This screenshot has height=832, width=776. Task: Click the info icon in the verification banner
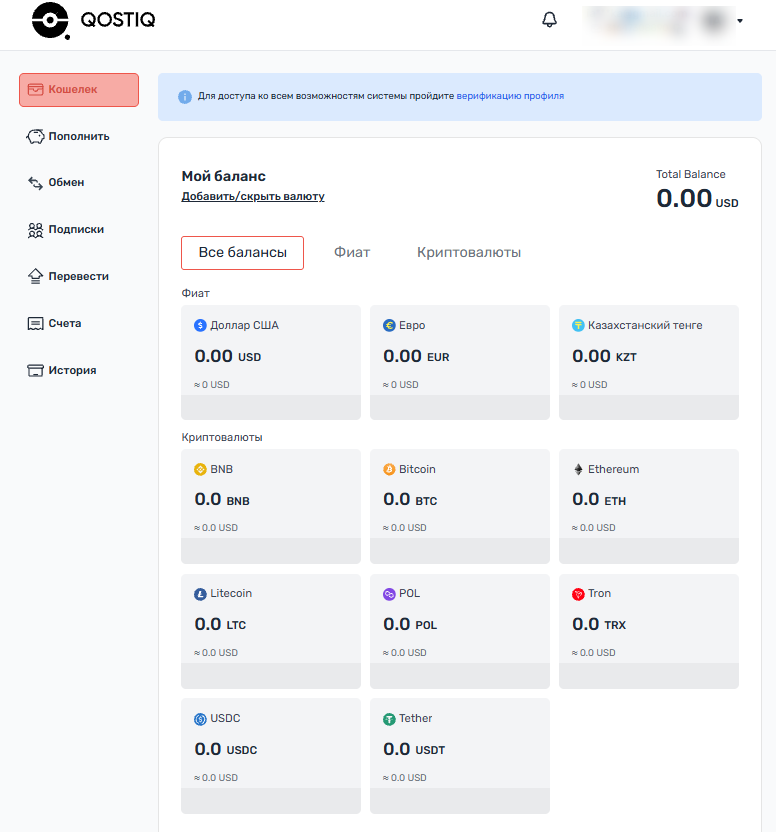pos(184,96)
